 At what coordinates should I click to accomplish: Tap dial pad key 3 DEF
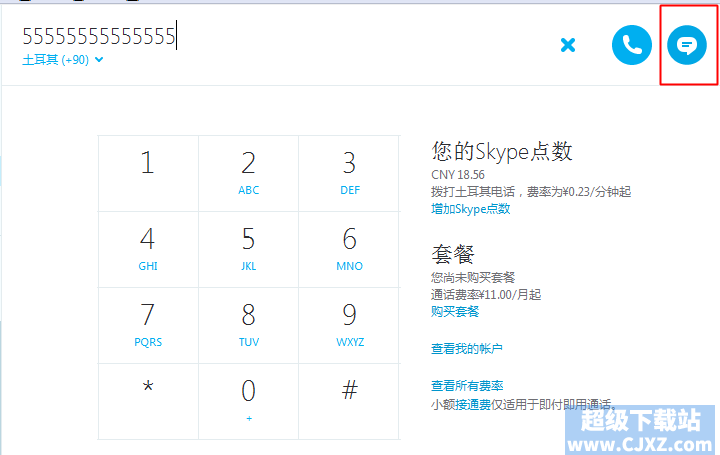[349, 174]
